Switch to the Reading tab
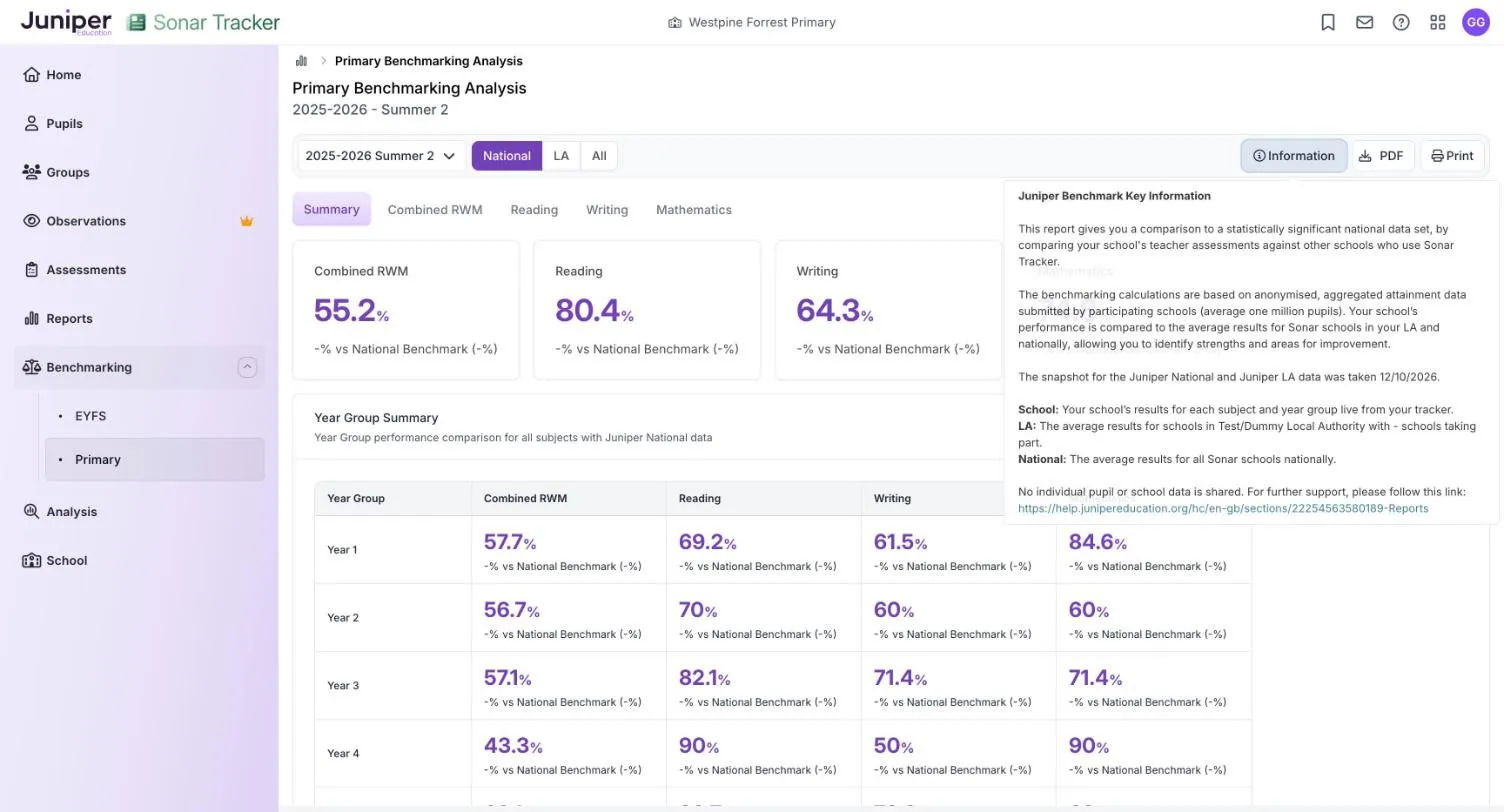The height and width of the screenshot is (812, 1504). 534,210
